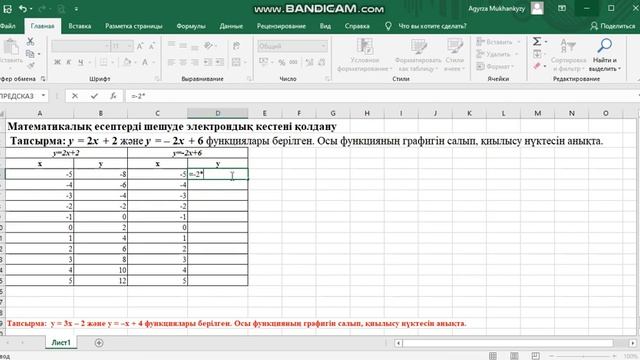The height and width of the screenshot is (360, 640).
Task: Click the comma style (000) icon
Action: point(293,62)
